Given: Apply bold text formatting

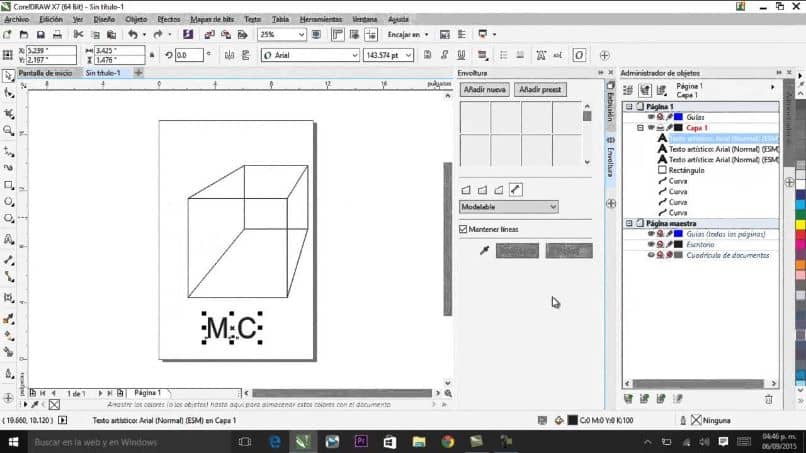Looking at the screenshot, I should click(x=427, y=55).
